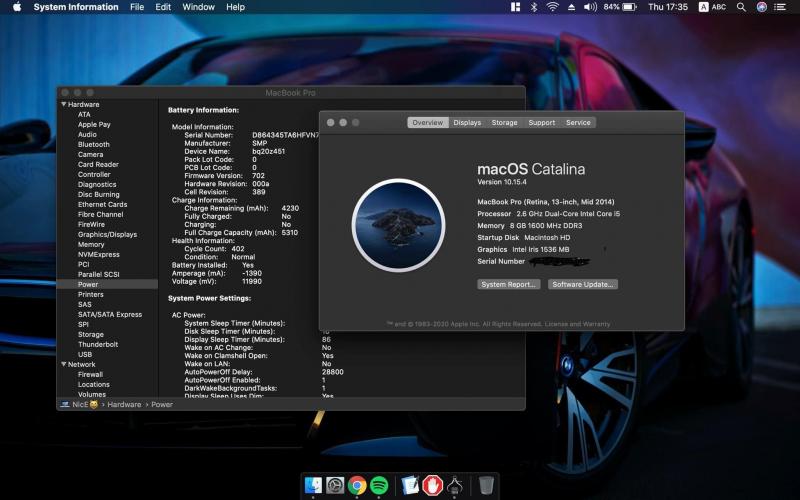Open Spotify from the Dock
Image resolution: width=800 pixels, height=500 pixels.
click(379, 485)
